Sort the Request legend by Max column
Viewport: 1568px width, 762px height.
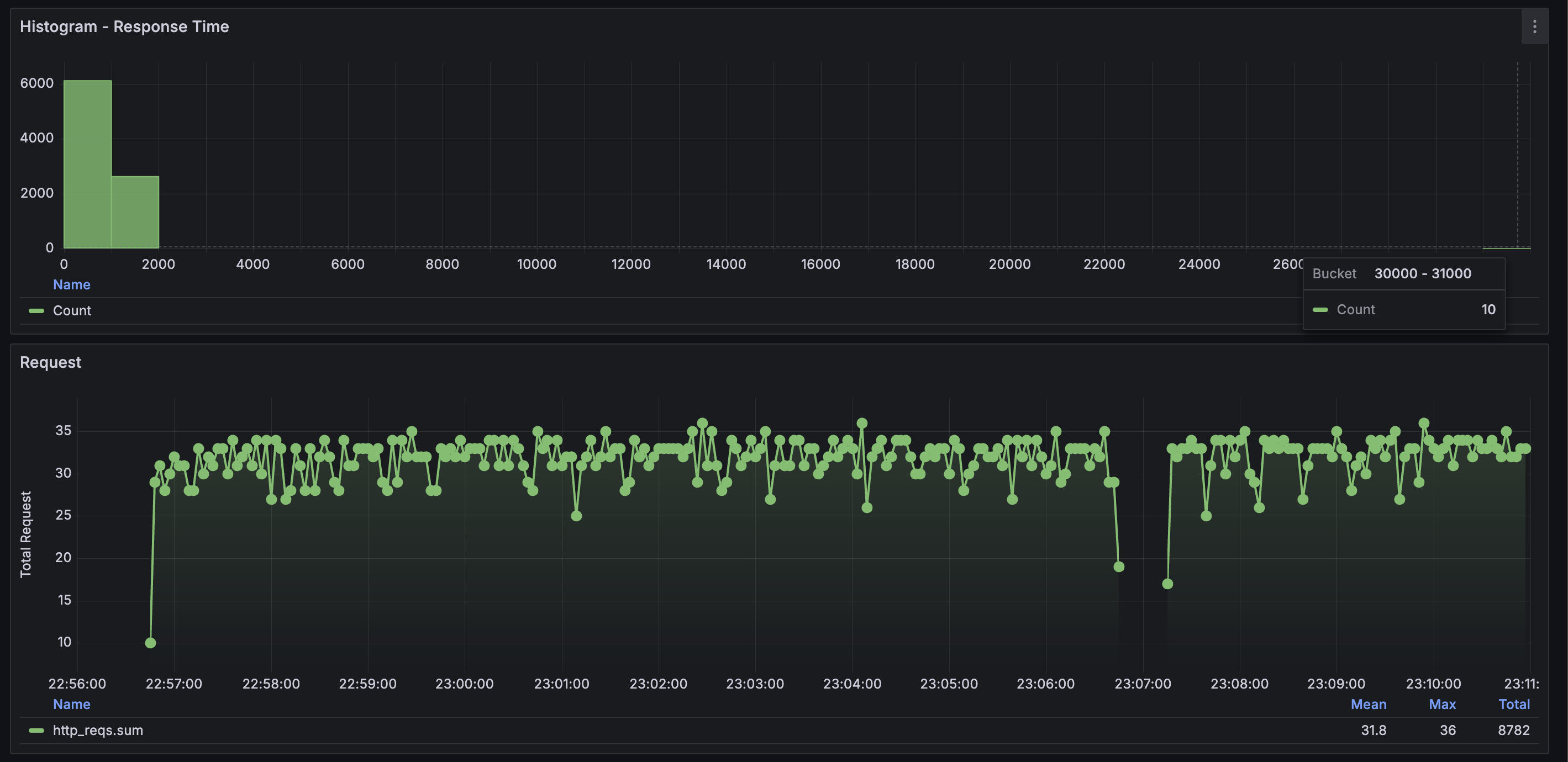(1441, 704)
